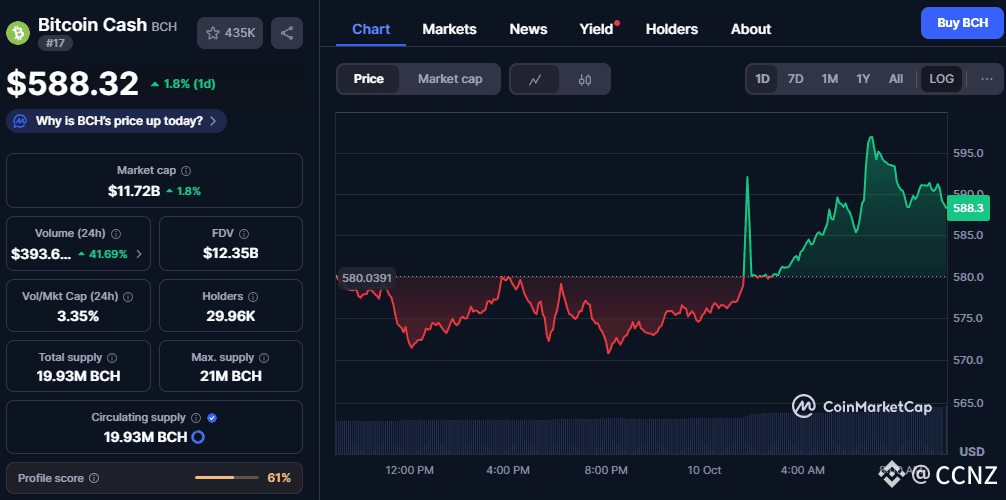Expand 'Why is BCH's price up today?'
Image resolution: width=1006 pixels, height=500 pixels.
[x=116, y=121]
